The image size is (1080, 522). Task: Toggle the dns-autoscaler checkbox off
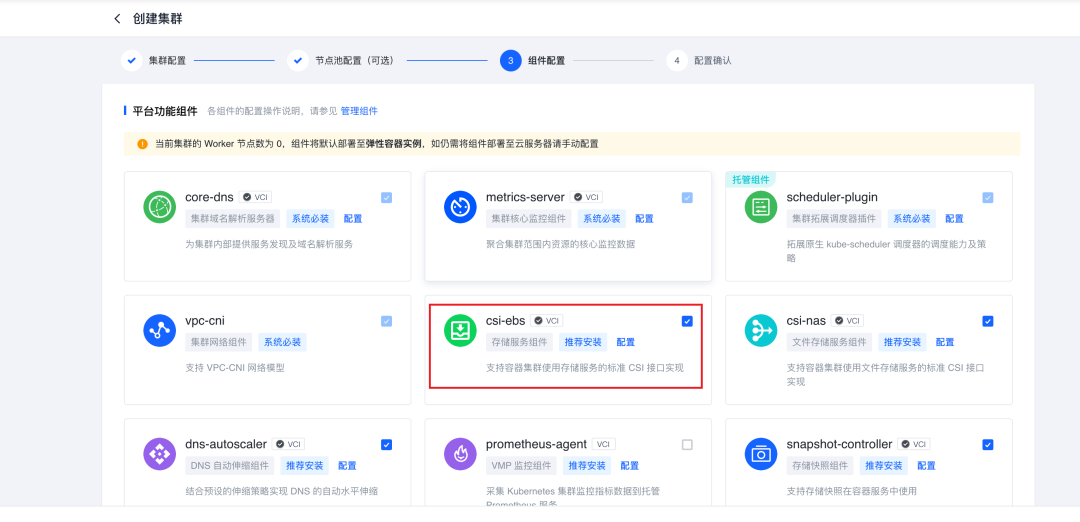coord(386,445)
